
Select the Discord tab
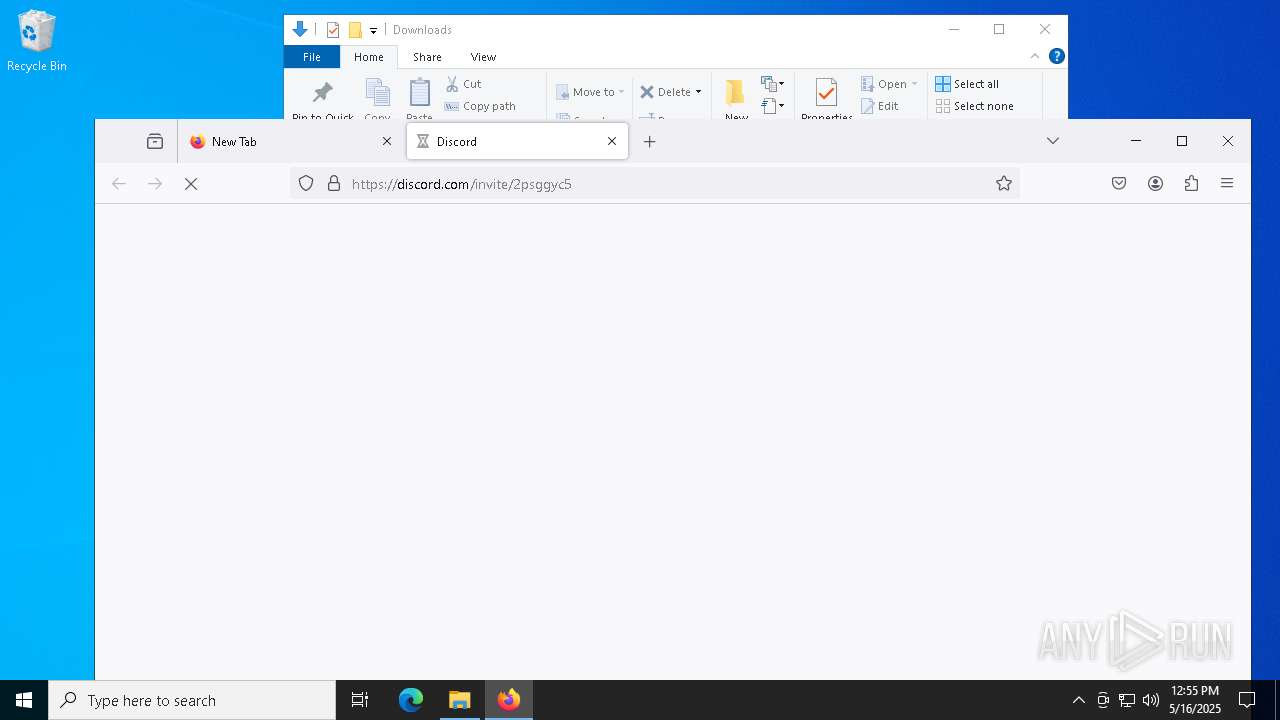(x=517, y=141)
